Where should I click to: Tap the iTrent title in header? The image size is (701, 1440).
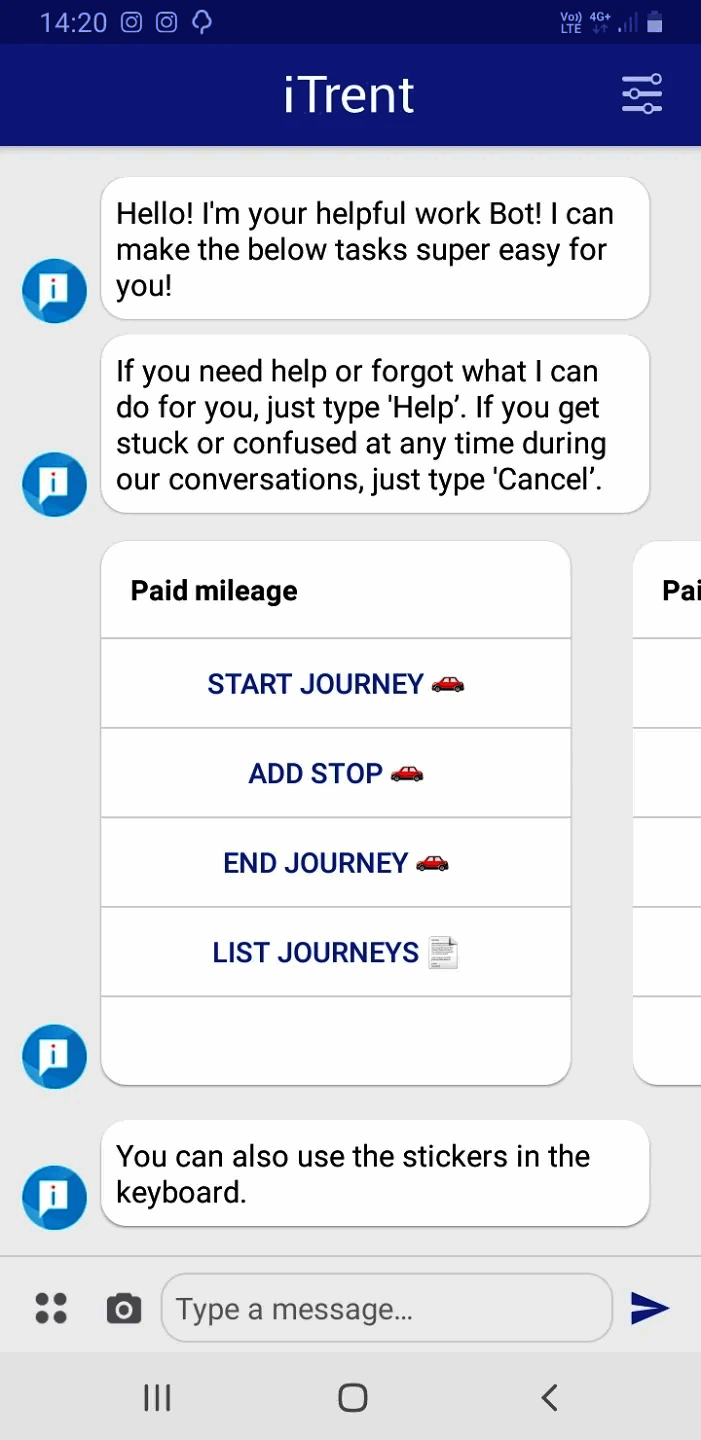click(349, 95)
